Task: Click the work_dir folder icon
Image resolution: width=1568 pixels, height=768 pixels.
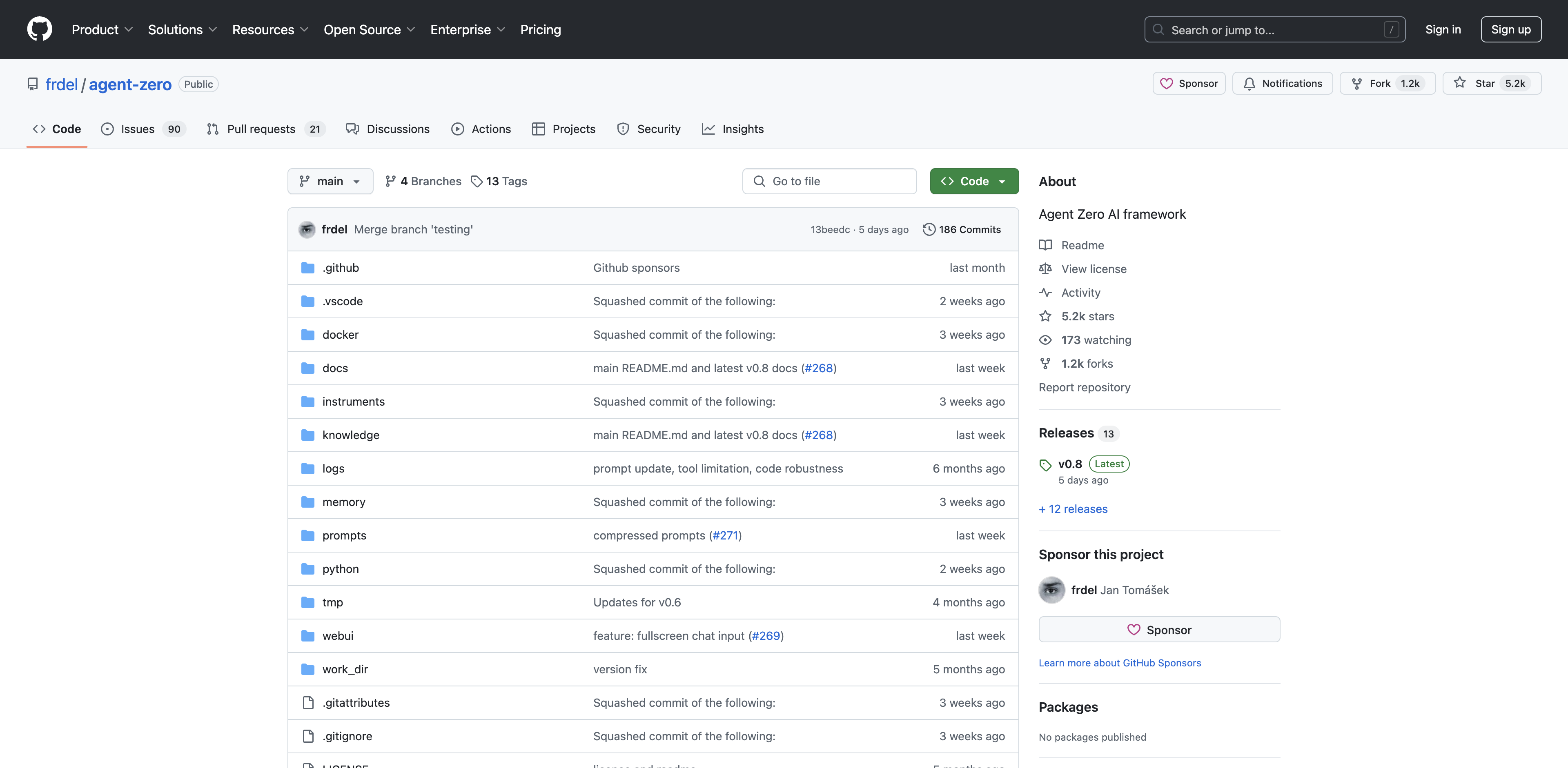Action: point(308,669)
